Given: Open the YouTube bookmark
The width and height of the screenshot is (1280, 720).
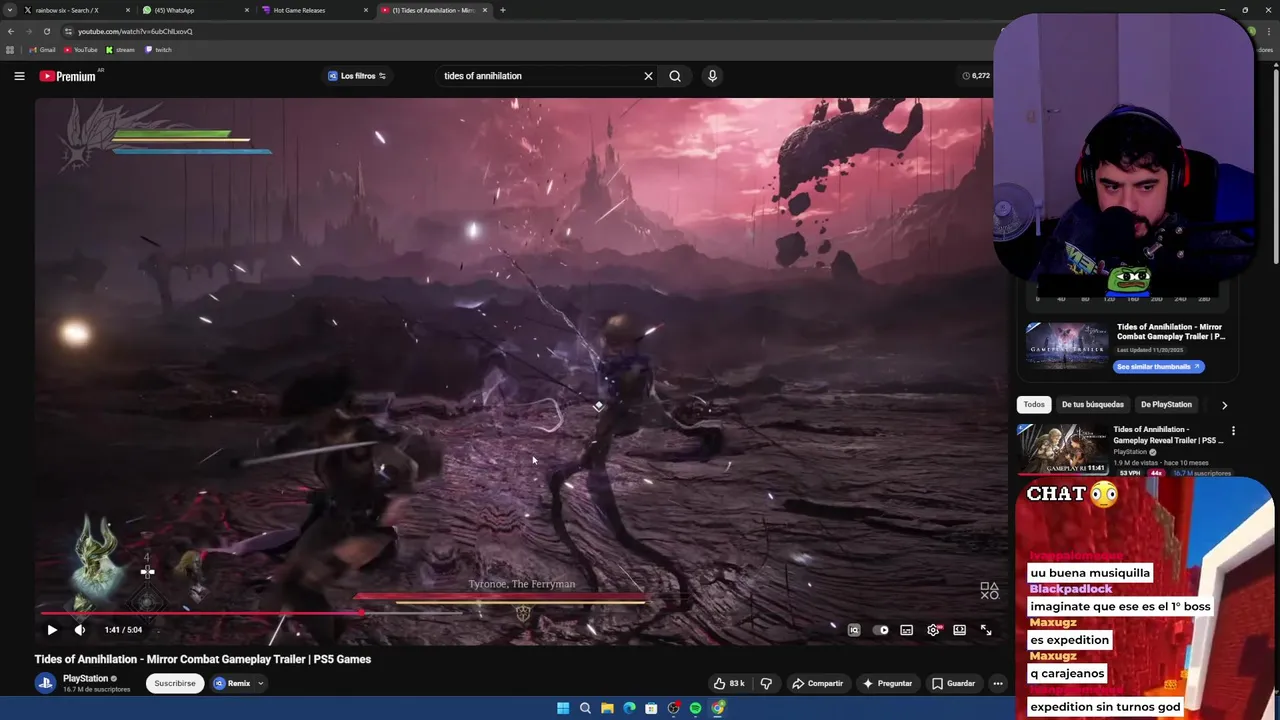Looking at the screenshot, I should click(x=81, y=50).
